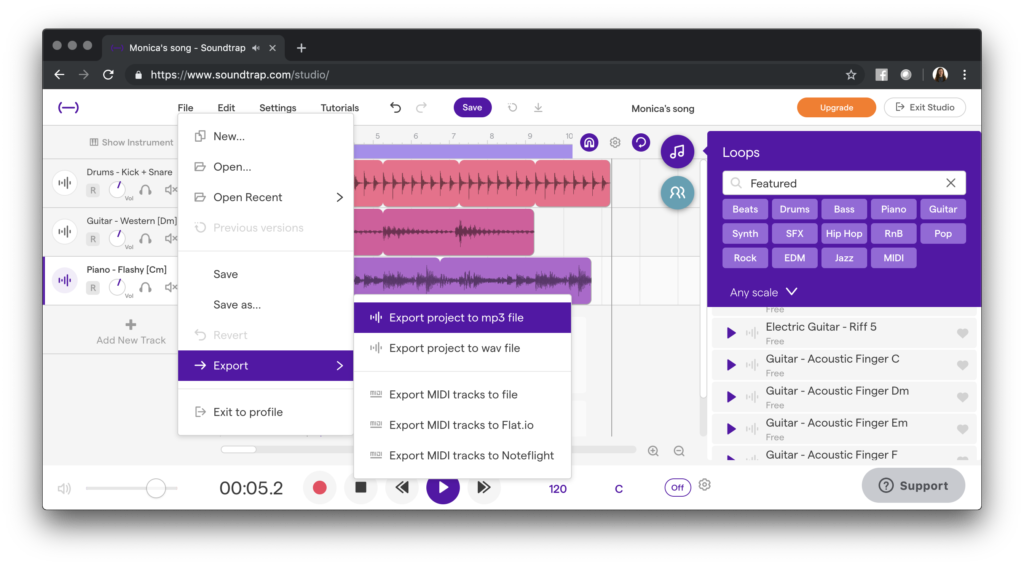Click Add New Track
The width and height of the screenshot is (1024, 566).
point(131,332)
